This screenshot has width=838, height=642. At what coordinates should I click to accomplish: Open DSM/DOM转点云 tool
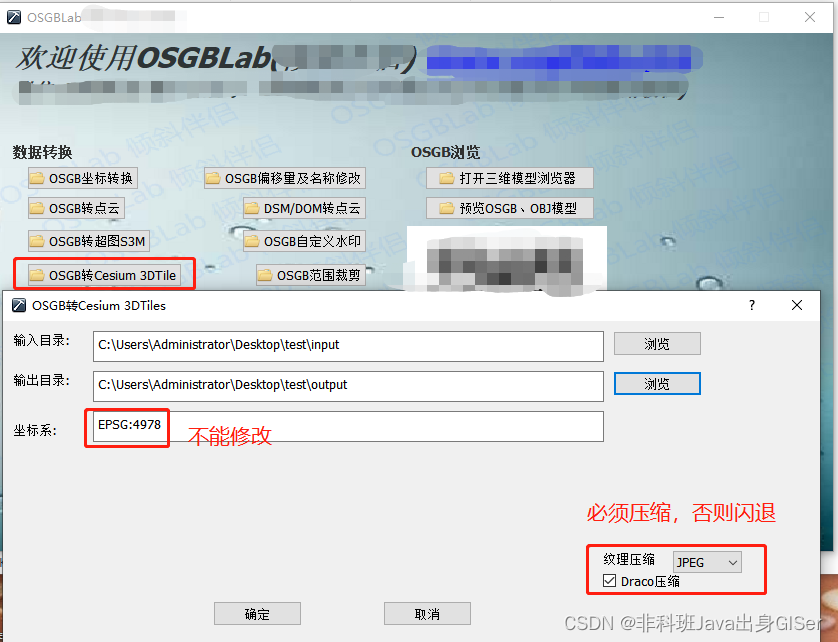pyautogui.click(x=304, y=208)
